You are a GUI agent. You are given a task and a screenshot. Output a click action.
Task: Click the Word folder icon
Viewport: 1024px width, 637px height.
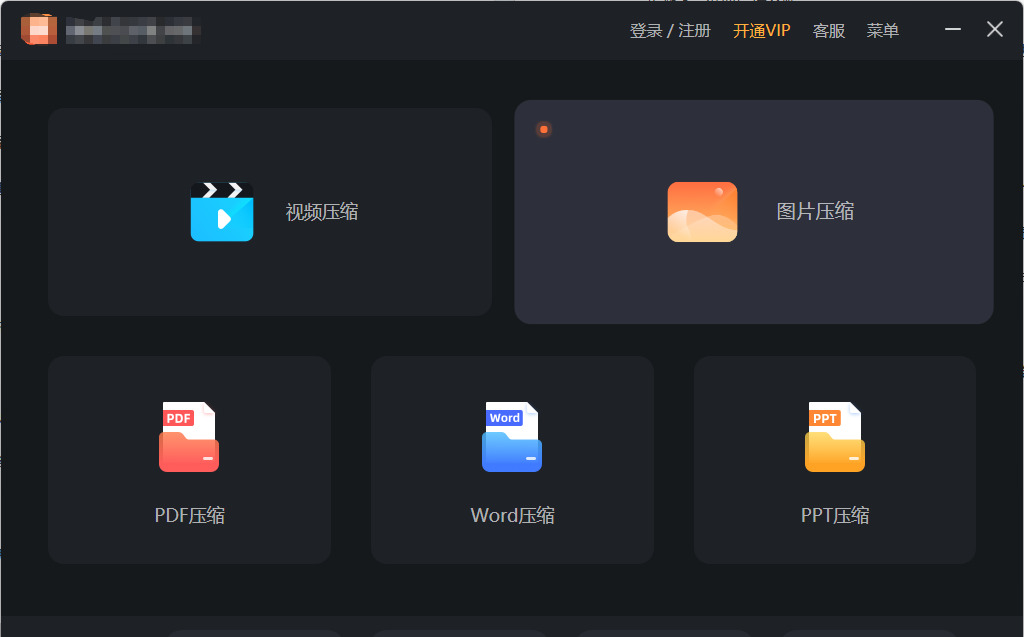(512, 436)
